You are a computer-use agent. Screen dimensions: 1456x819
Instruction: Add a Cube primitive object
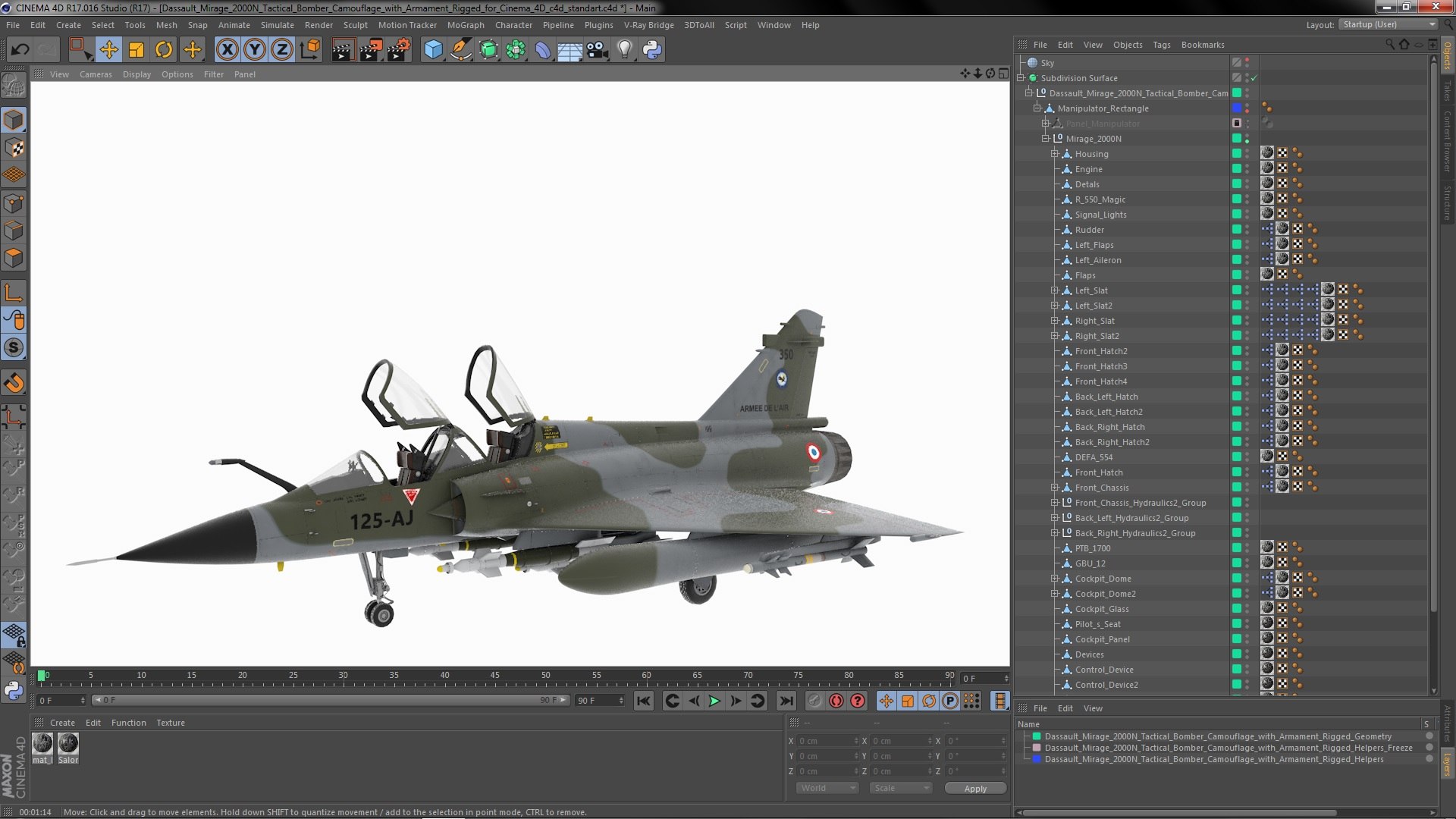pos(433,50)
